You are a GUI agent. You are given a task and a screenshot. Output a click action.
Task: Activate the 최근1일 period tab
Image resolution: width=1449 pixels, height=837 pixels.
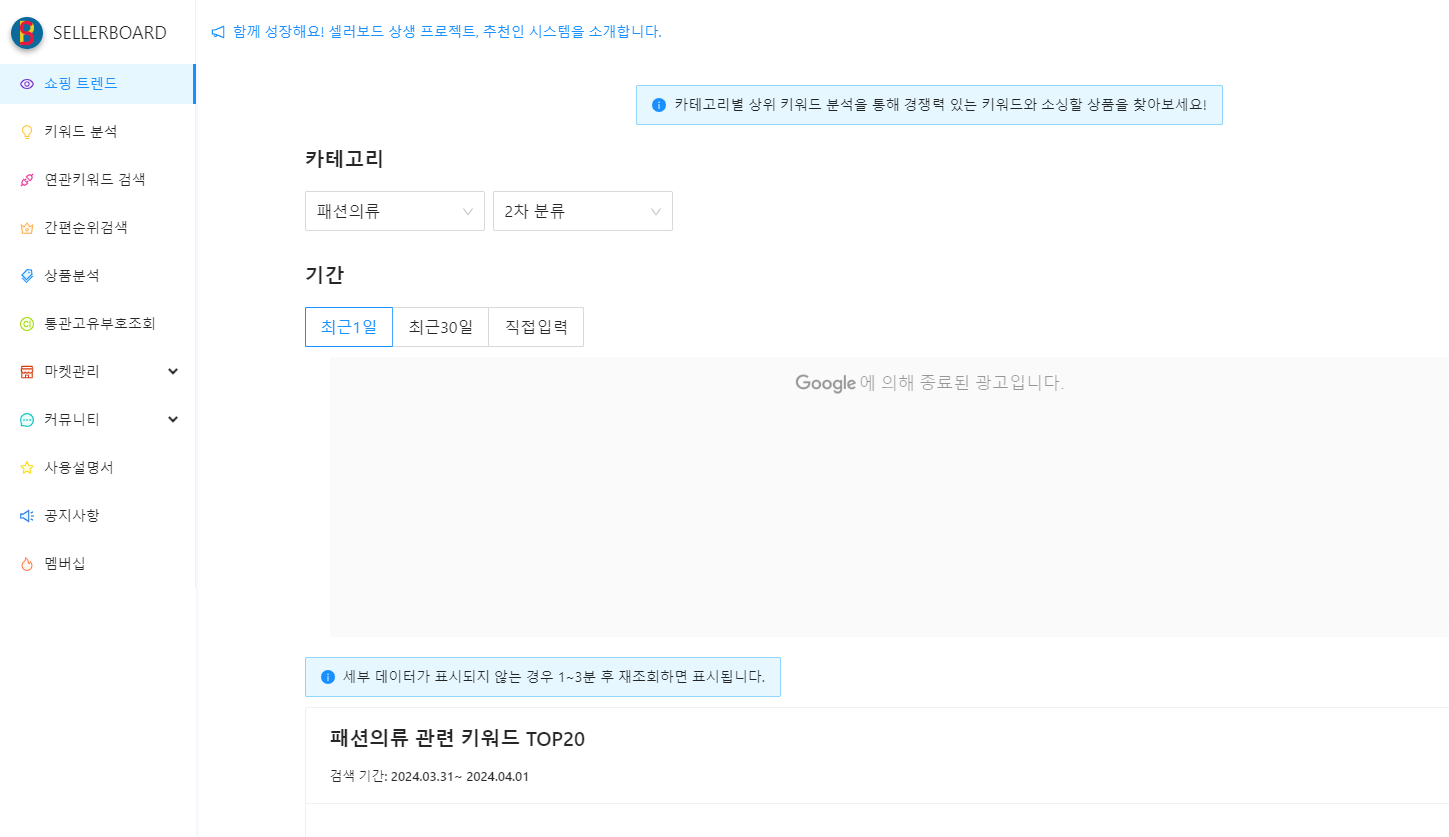pos(348,326)
